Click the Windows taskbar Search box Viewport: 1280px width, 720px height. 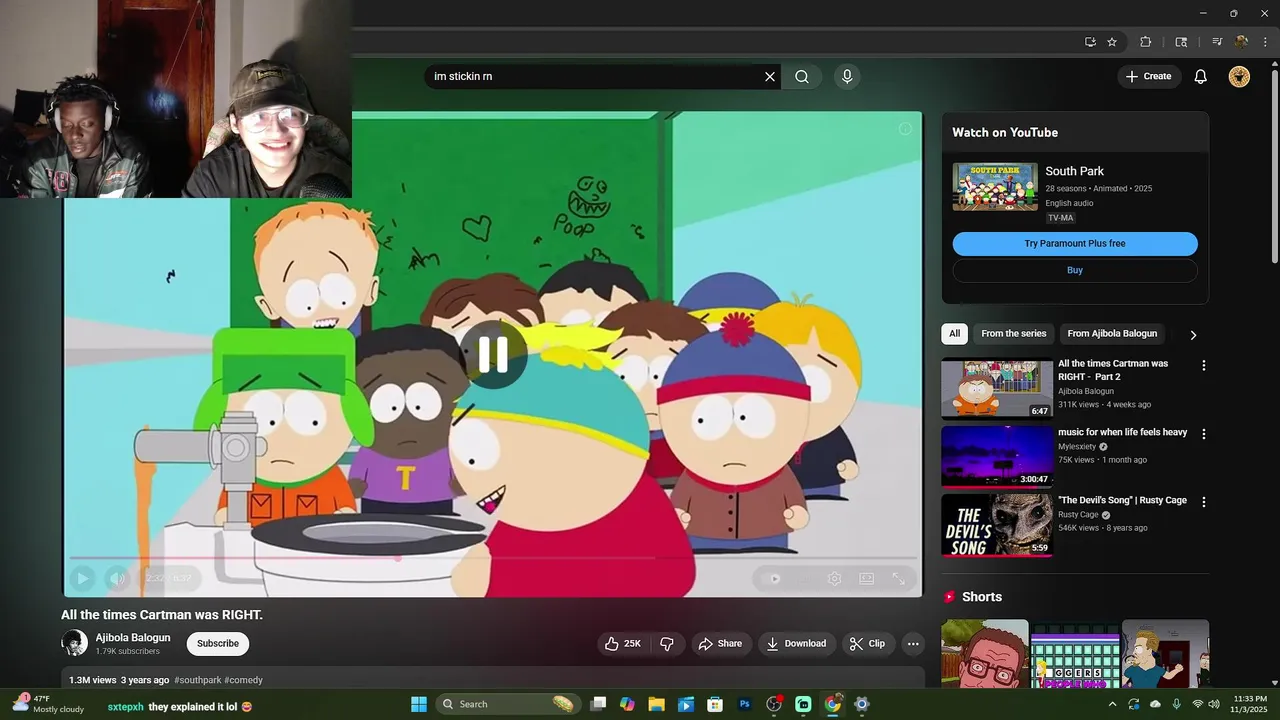(x=508, y=704)
